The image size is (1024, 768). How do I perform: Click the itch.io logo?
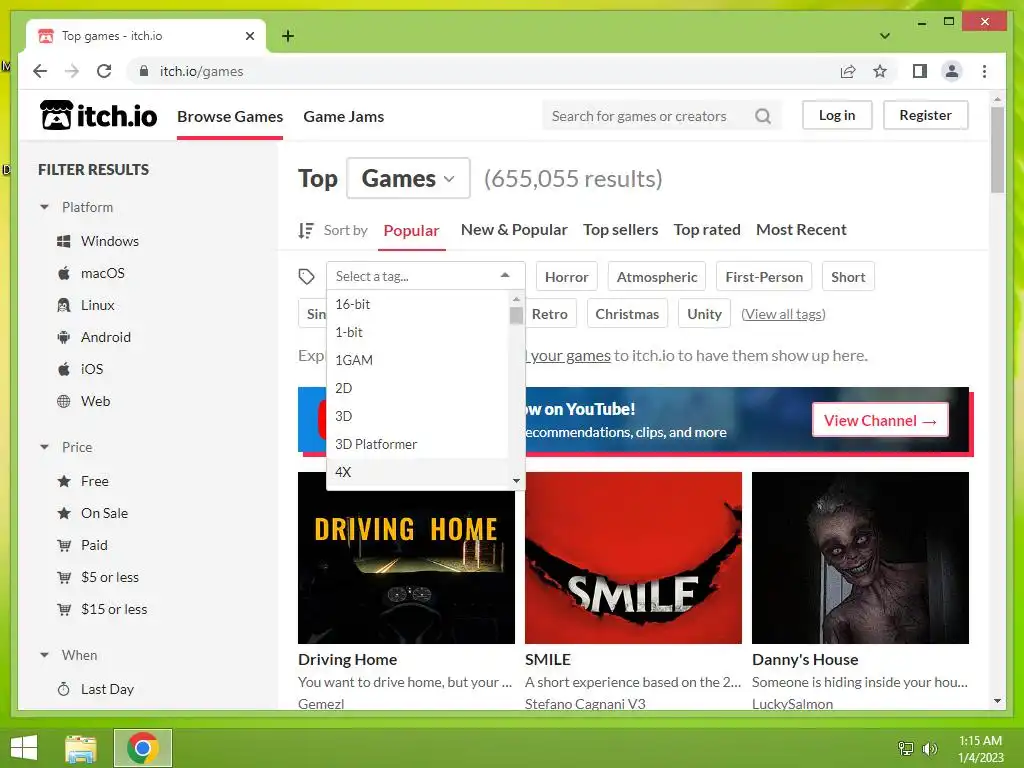coord(99,116)
